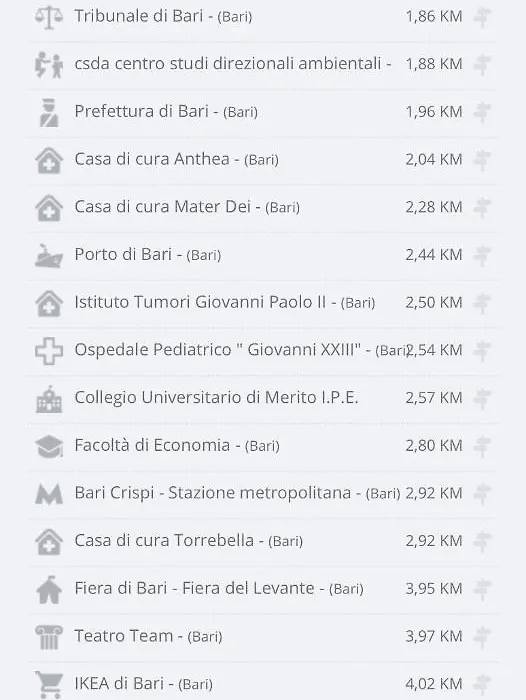The image size is (526, 700).
Task: Click the scales icon beside Tribunale di Bari
Action: tap(49, 17)
